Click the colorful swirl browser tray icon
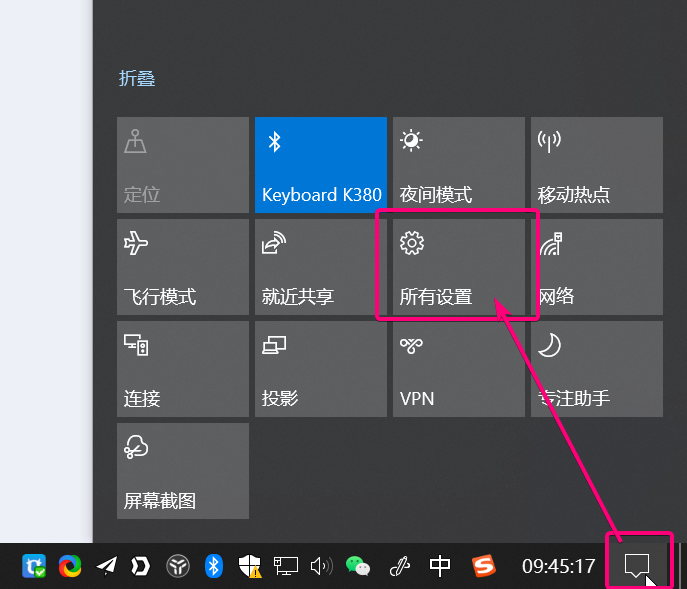 point(70,566)
